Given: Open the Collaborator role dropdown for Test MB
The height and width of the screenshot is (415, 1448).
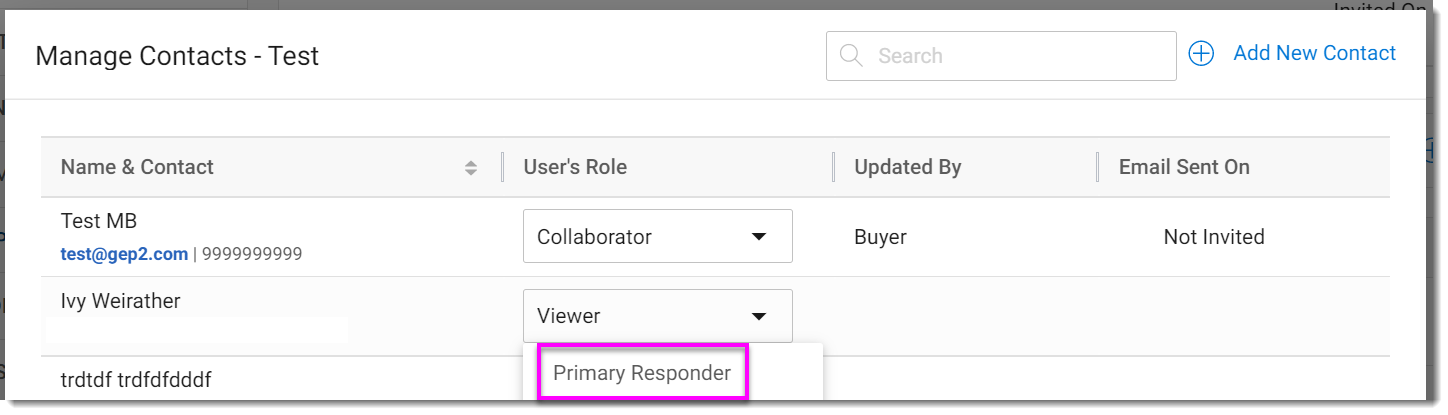Looking at the screenshot, I should click(657, 237).
